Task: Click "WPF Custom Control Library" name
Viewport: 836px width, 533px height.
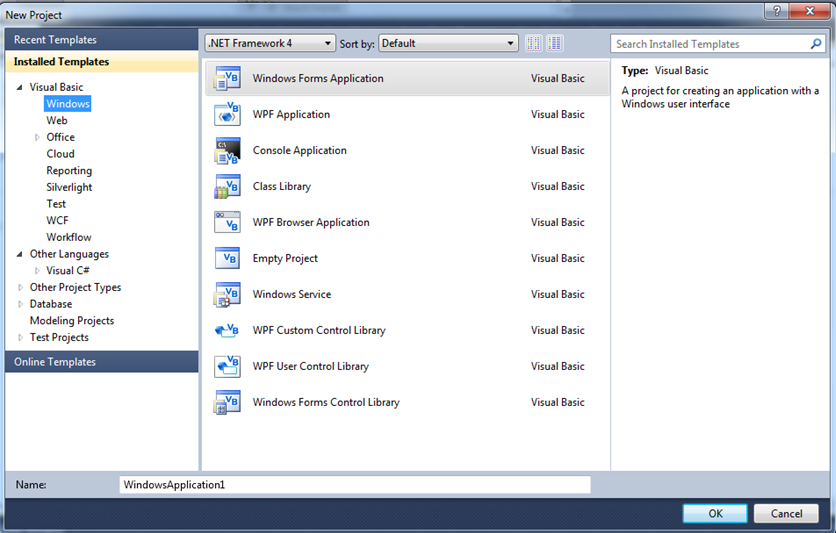Action: pyautogui.click(x=319, y=330)
